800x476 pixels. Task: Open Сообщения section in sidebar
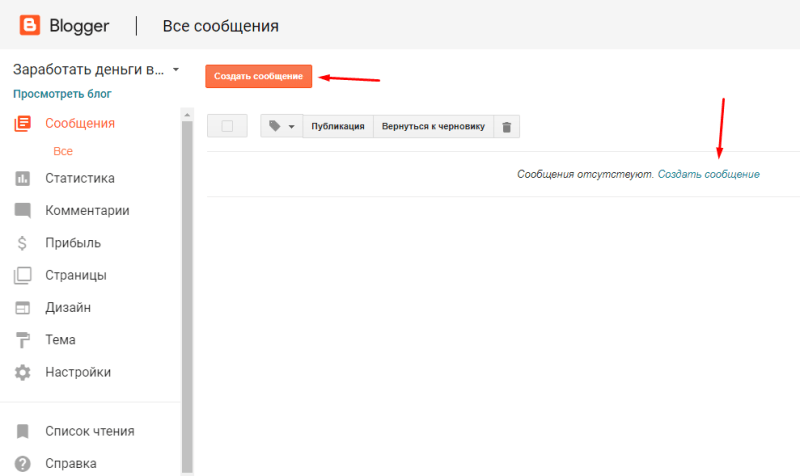click(x=80, y=123)
